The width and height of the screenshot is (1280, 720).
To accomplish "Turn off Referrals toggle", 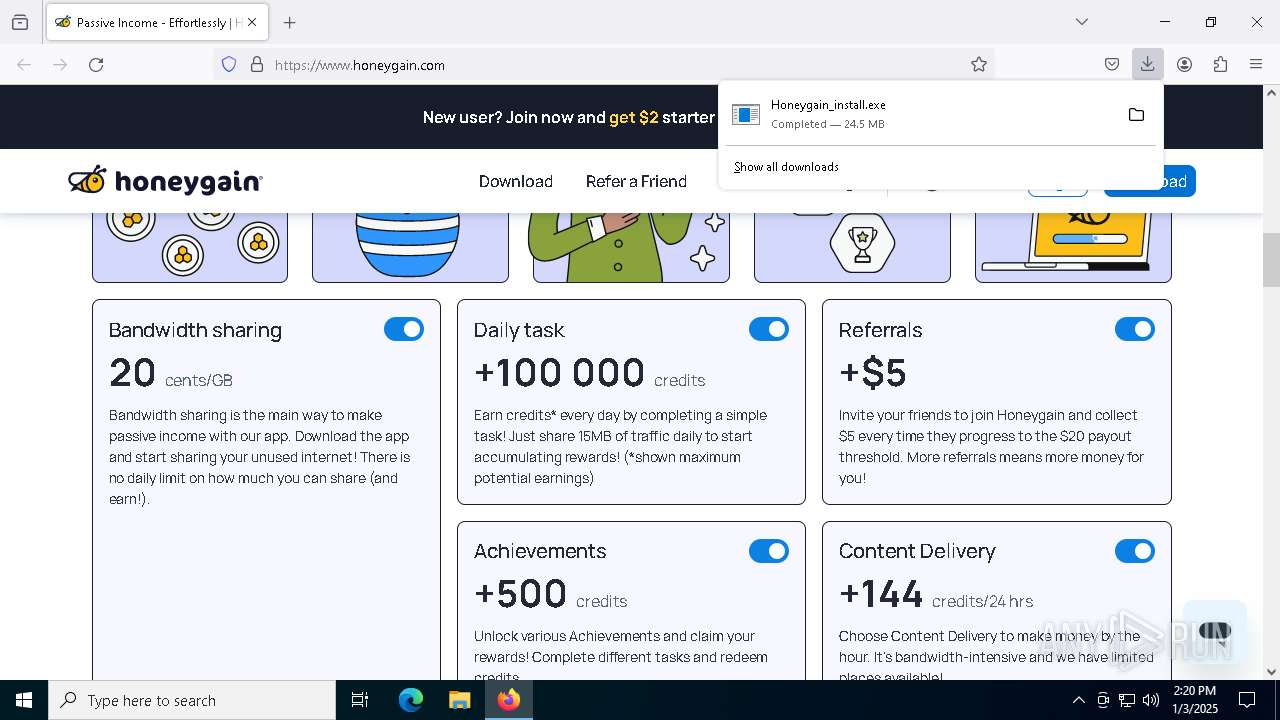I will 1135,329.
